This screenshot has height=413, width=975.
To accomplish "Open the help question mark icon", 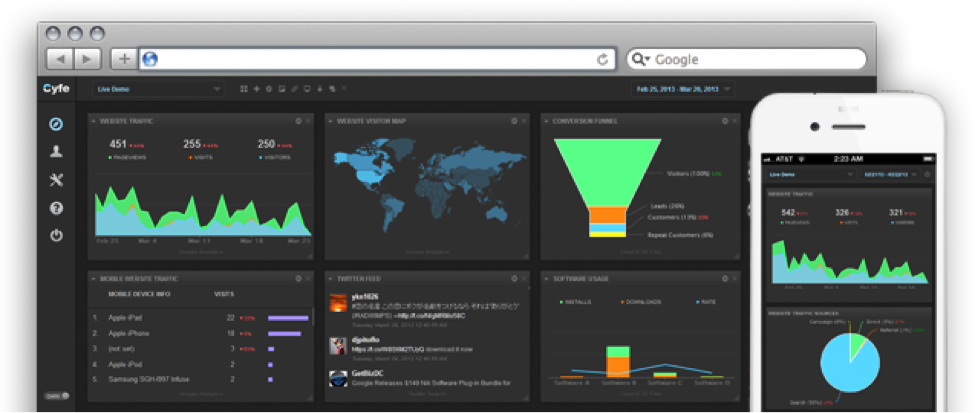I will click(x=56, y=208).
